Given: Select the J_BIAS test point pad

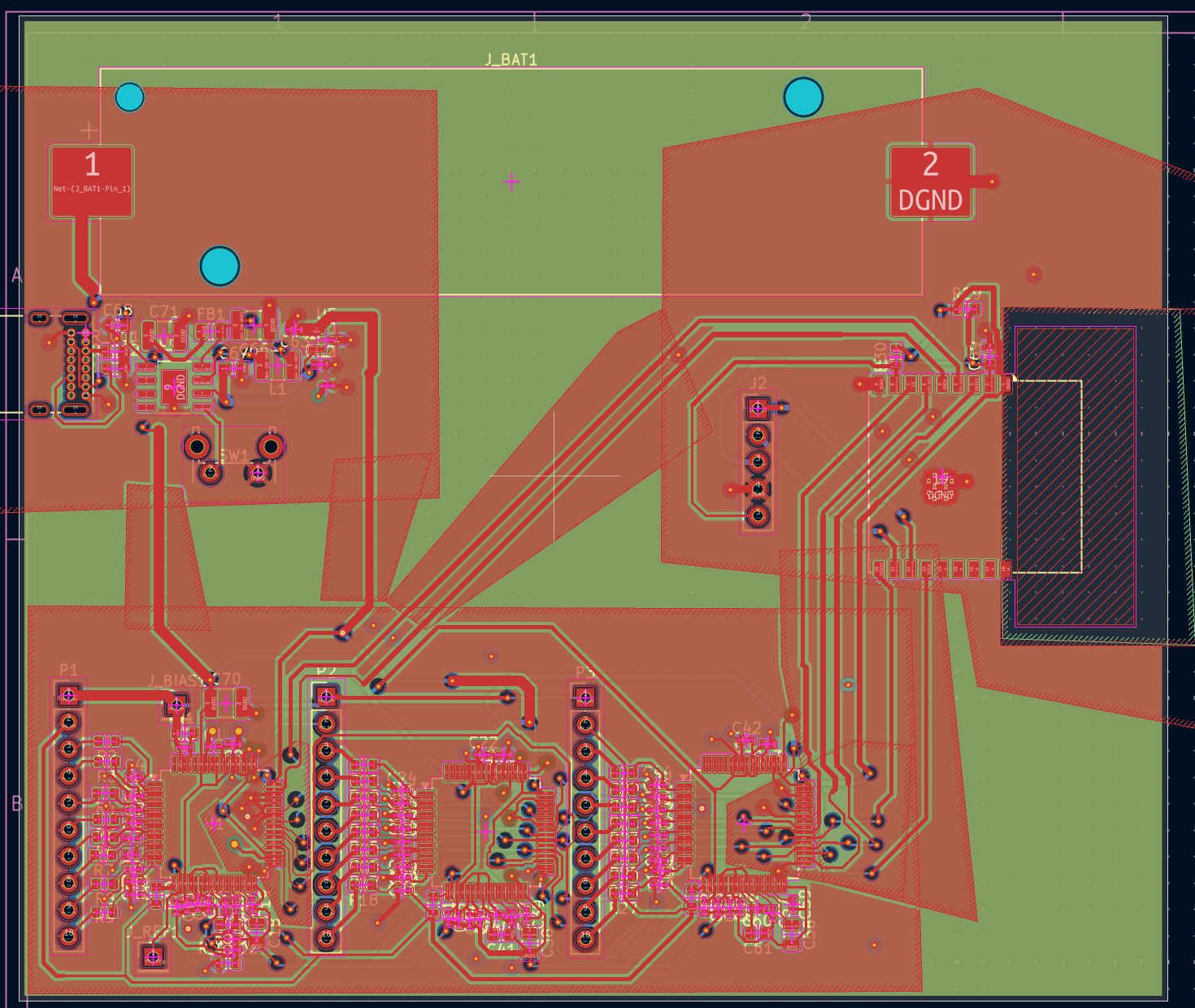Looking at the screenshot, I should coord(176,705).
